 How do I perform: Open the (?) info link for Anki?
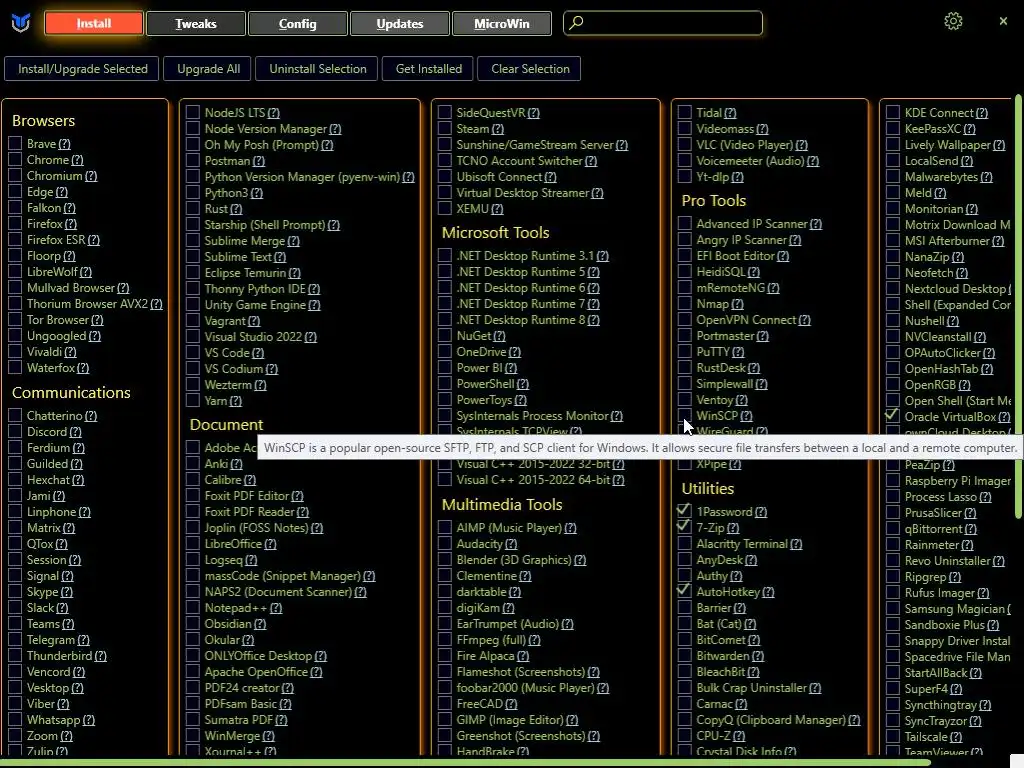click(236, 464)
